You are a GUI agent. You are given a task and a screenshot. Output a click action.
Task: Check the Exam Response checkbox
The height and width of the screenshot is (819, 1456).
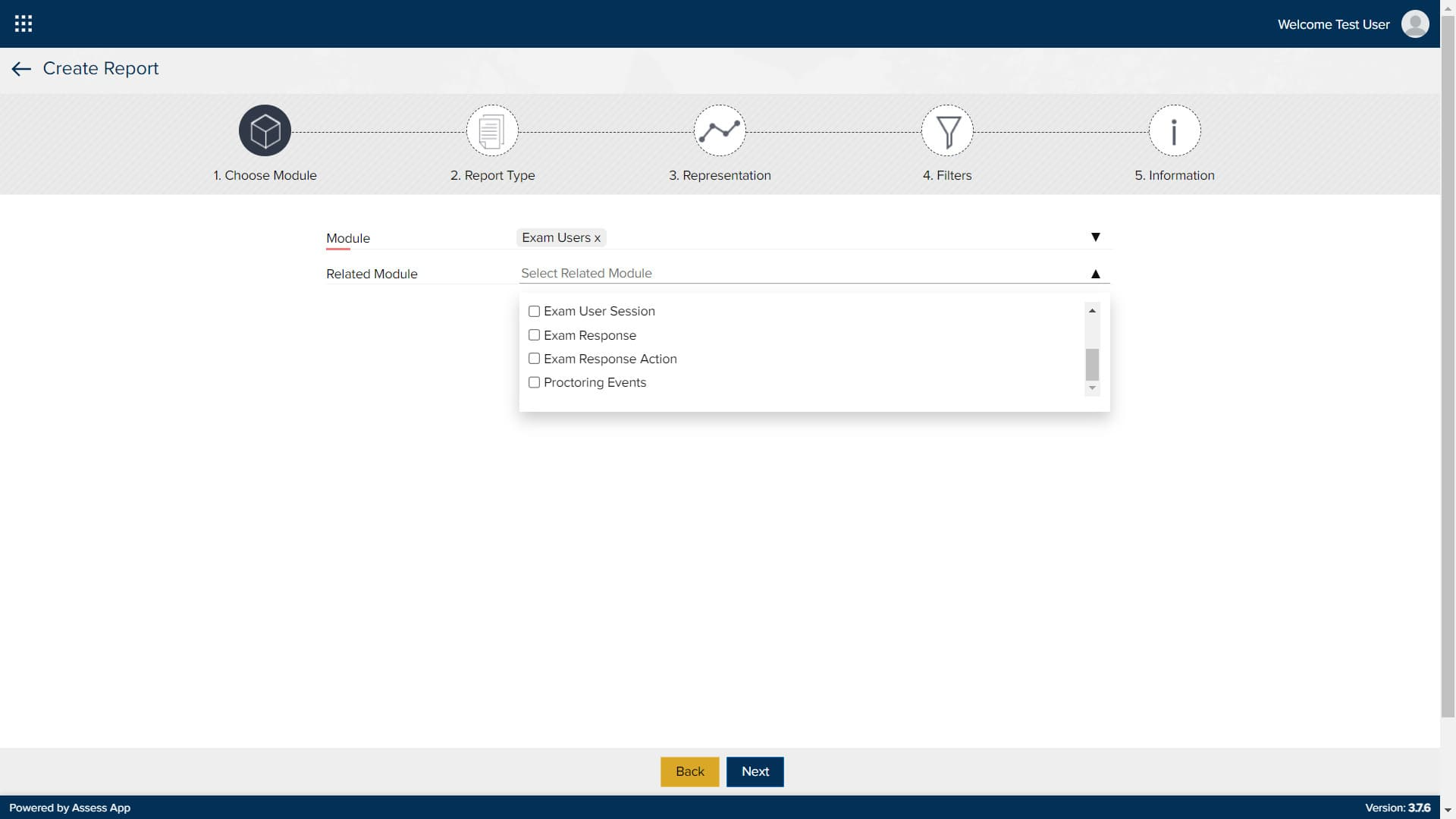534,335
